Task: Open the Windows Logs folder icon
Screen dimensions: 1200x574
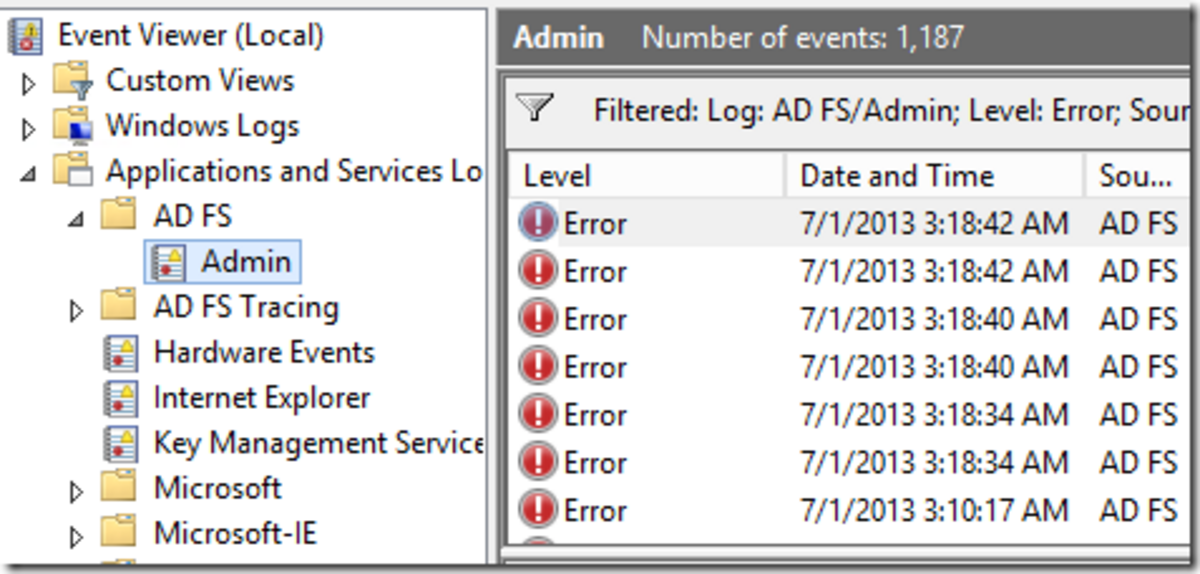Action: tap(72, 126)
